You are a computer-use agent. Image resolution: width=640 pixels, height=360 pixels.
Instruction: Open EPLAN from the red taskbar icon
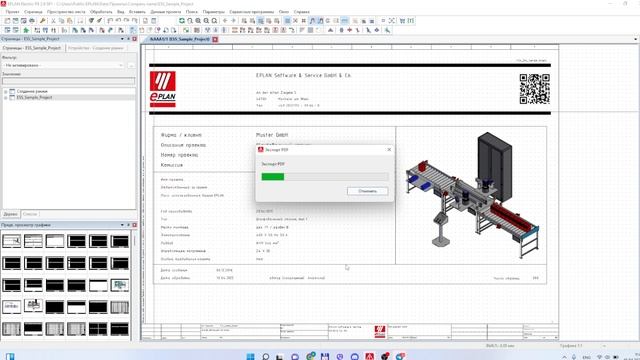click(369, 356)
